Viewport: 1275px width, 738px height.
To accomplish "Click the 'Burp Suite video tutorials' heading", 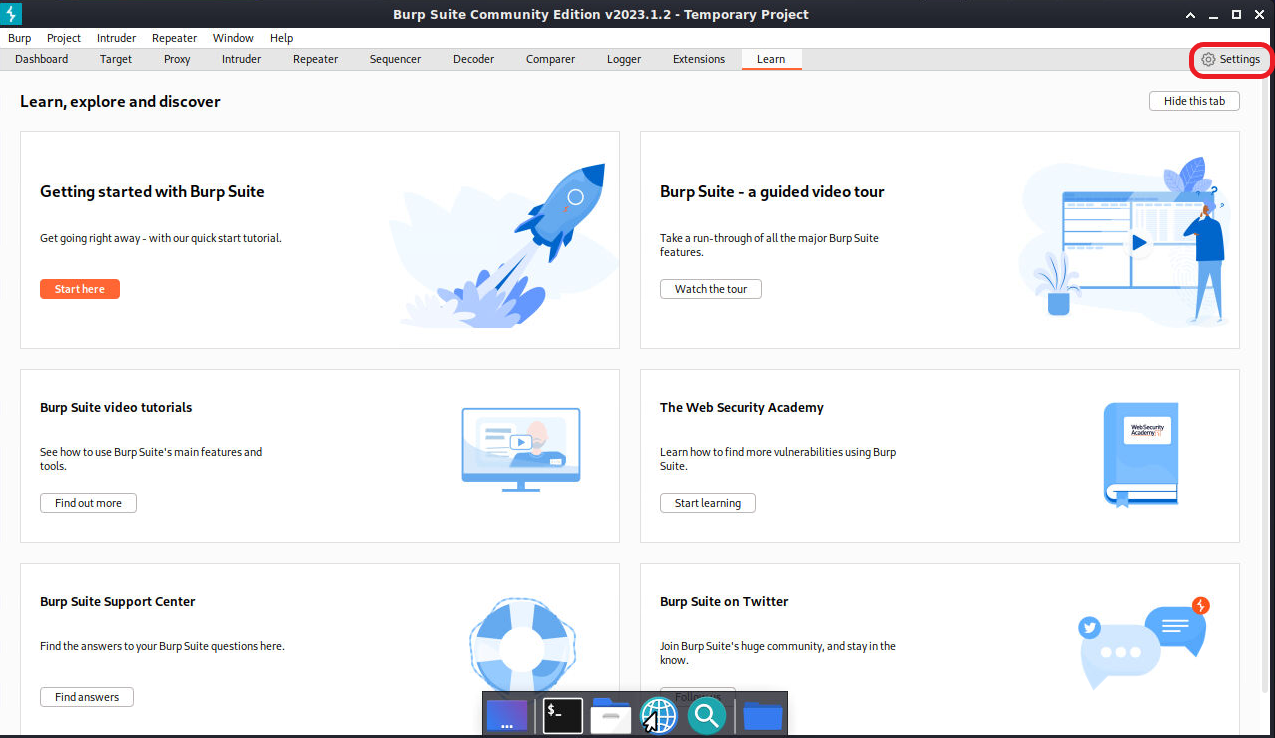I will click(x=116, y=407).
